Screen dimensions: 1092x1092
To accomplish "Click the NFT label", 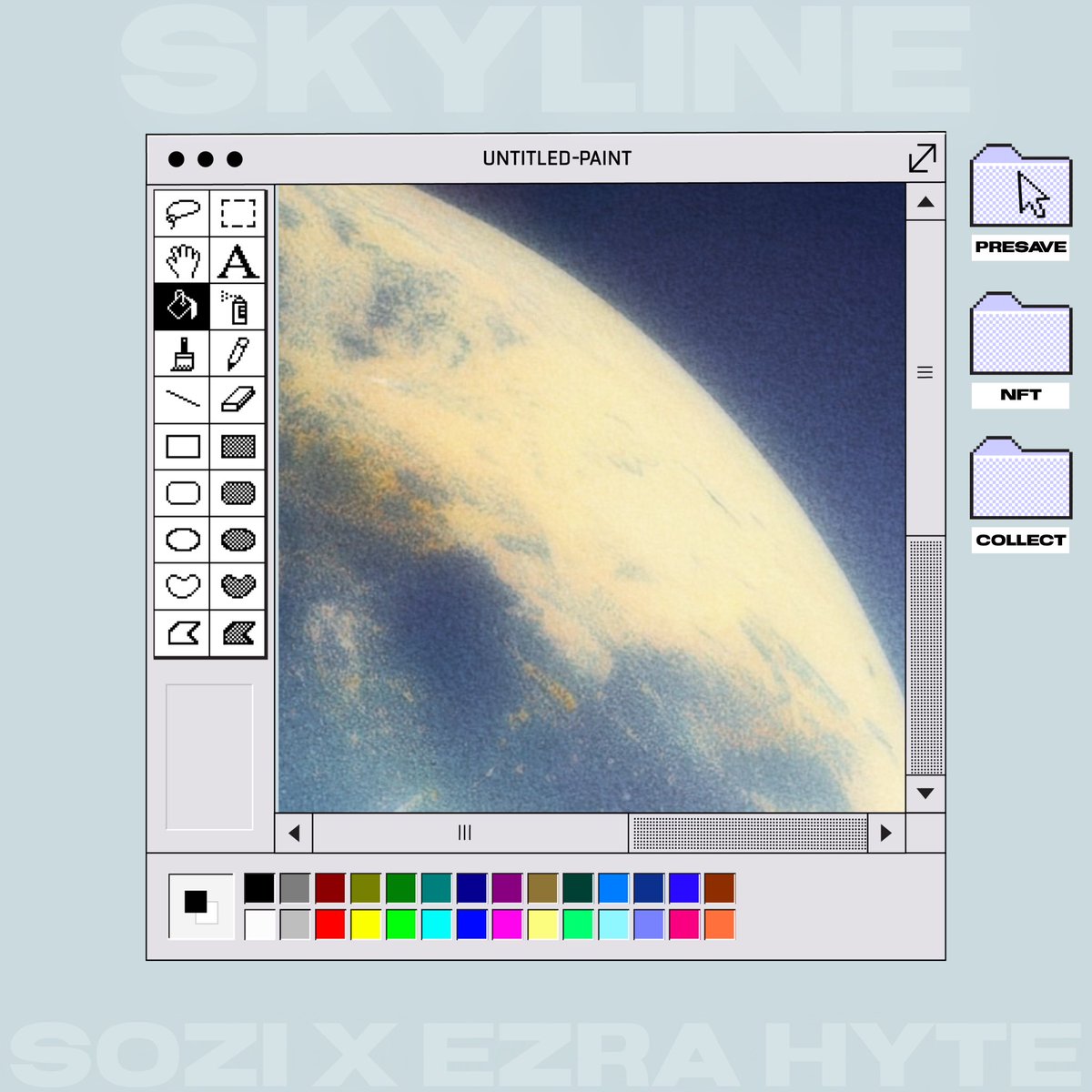I will pyautogui.click(x=1020, y=395).
